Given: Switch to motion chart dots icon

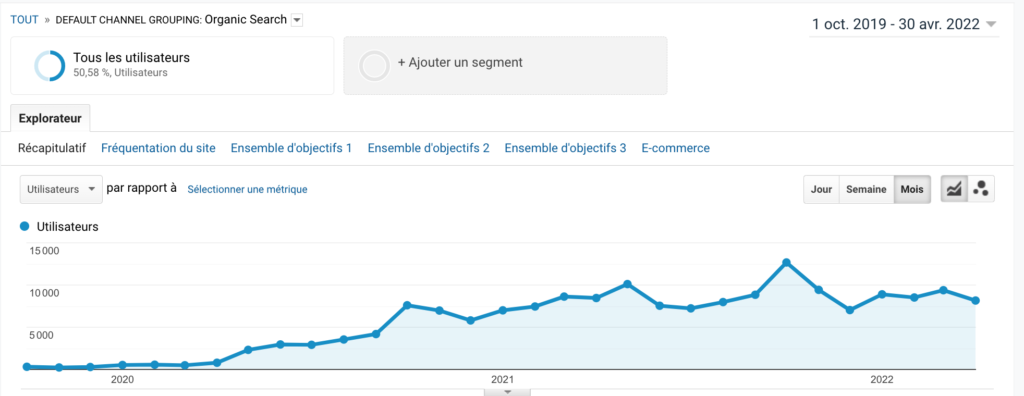Looking at the screenshot, I should 981,190.
